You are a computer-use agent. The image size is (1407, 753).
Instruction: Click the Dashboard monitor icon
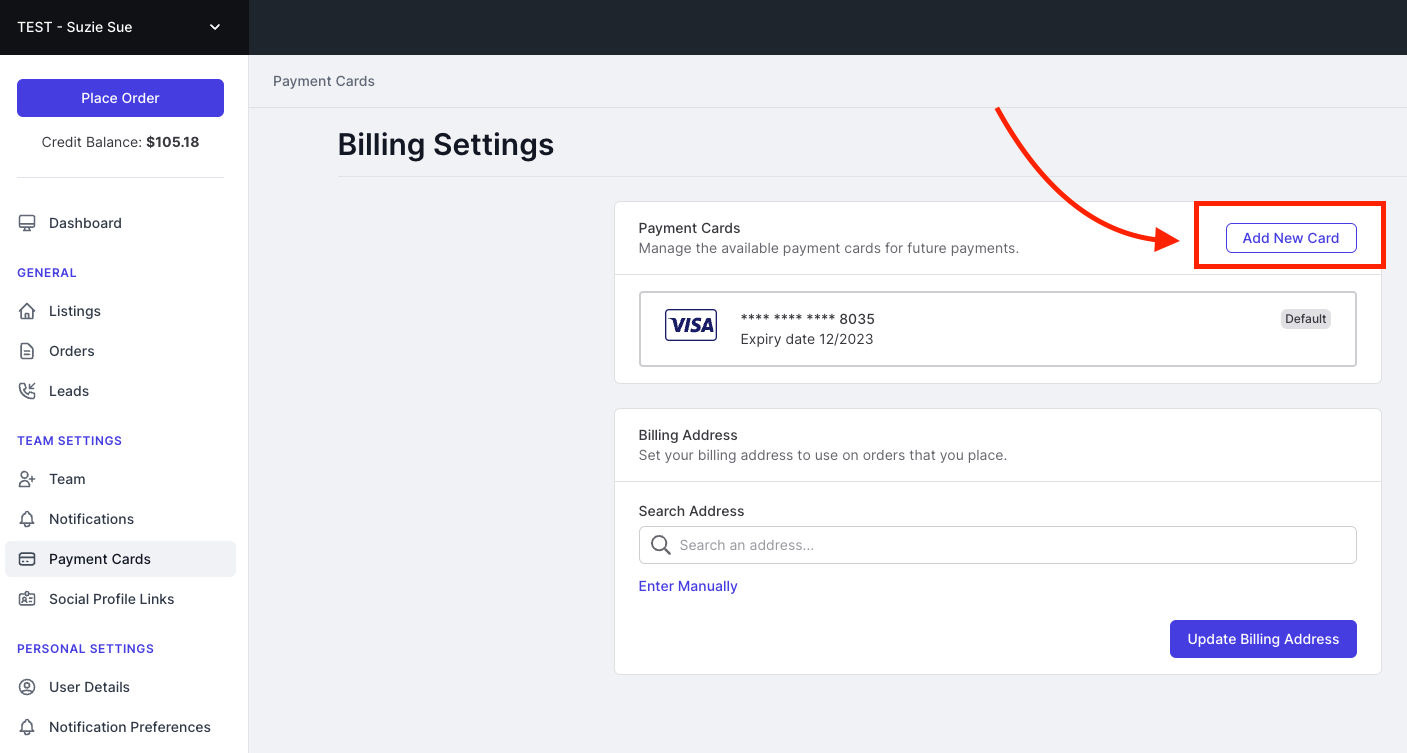(27, 223)
